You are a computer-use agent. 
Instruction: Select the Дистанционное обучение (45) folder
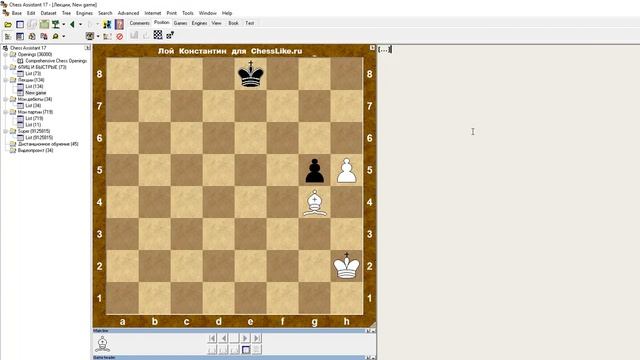pos(48,144)
